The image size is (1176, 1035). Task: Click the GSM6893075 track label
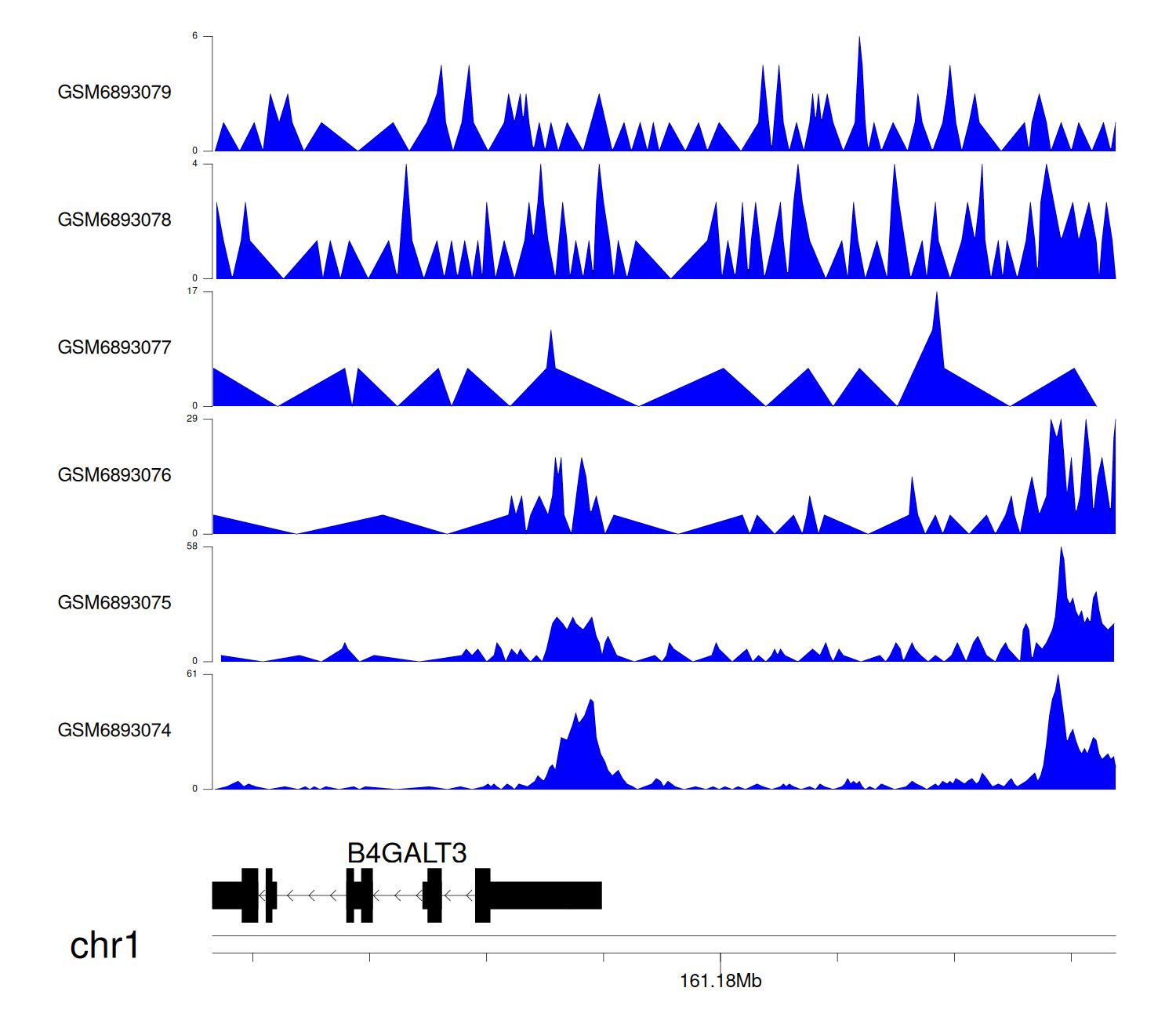pos(114,603)
